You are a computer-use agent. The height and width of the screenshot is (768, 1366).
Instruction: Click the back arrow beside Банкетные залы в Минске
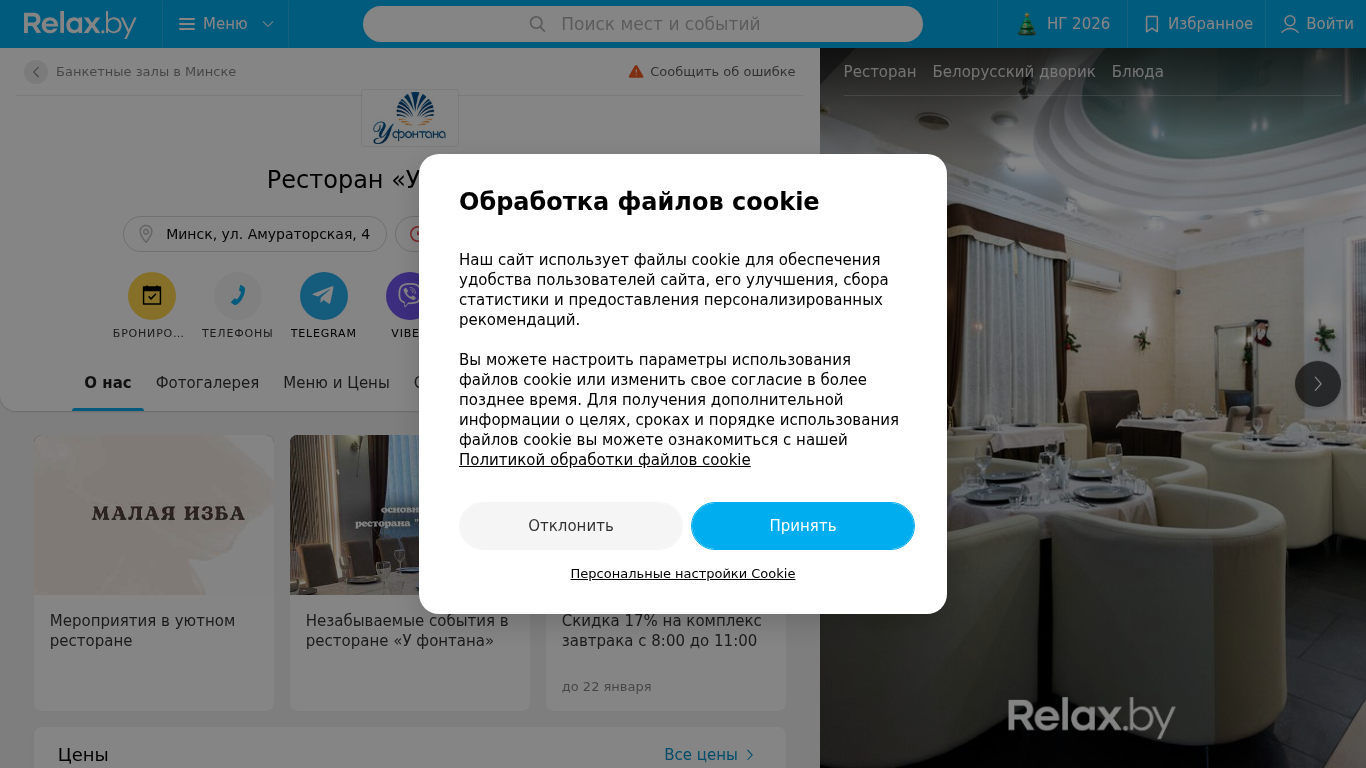click(36, 72)
